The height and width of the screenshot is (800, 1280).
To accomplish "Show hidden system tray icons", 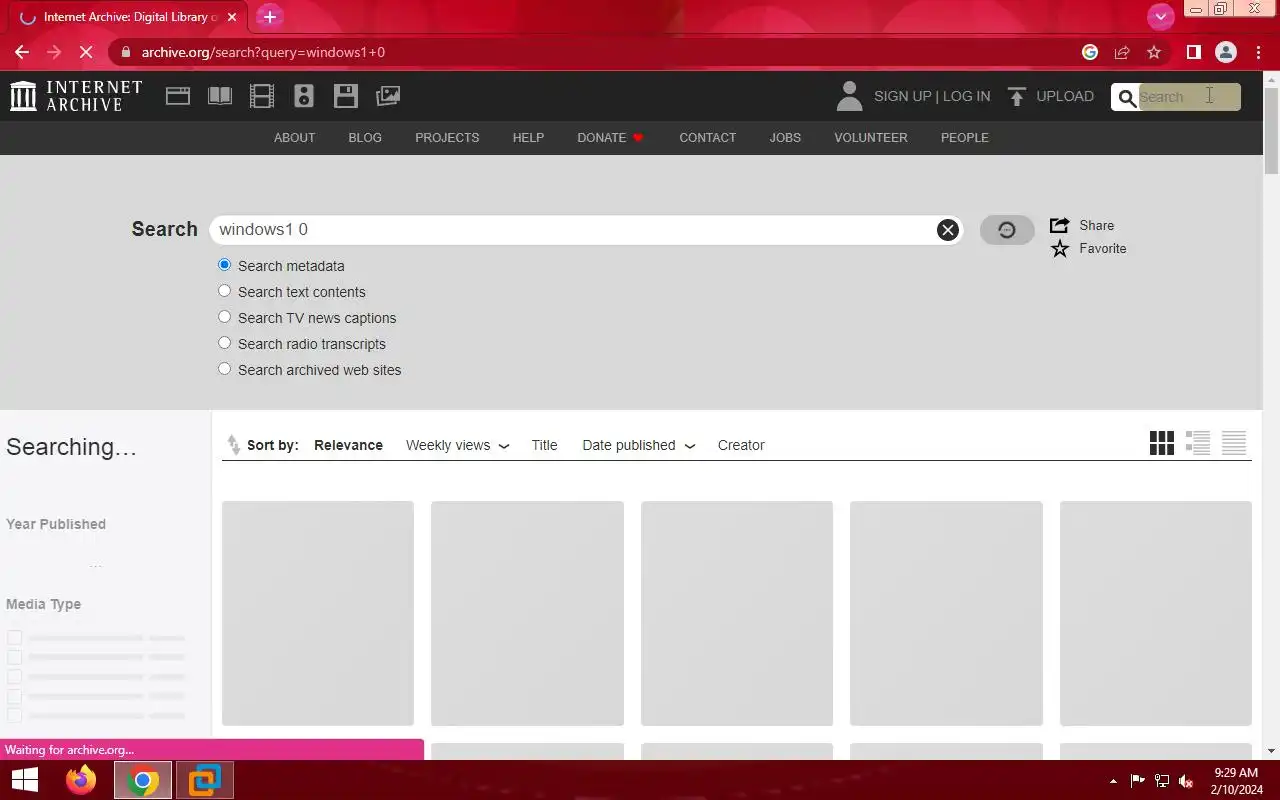I will click(x=1113, y=781).
